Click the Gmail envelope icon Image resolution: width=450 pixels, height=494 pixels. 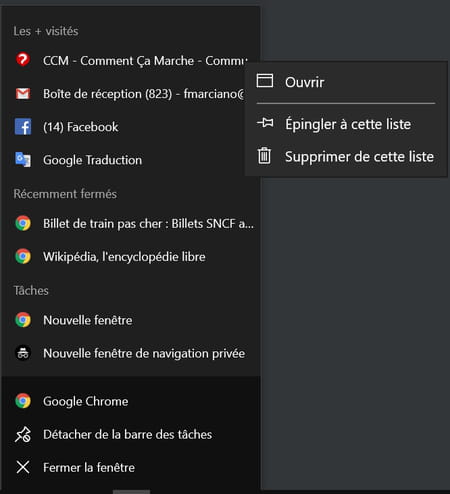point(23,94)
